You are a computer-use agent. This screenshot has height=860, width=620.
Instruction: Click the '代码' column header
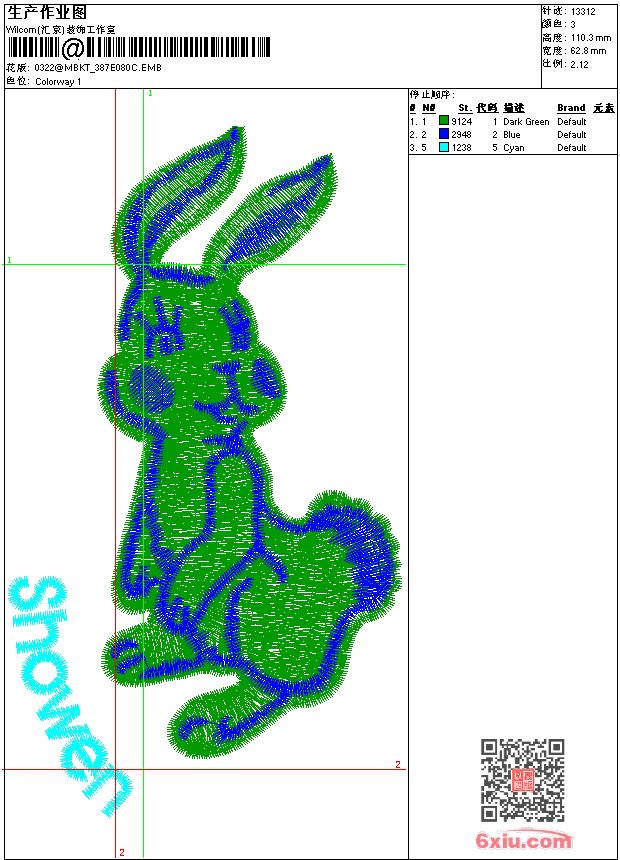(x=487, y=108)
